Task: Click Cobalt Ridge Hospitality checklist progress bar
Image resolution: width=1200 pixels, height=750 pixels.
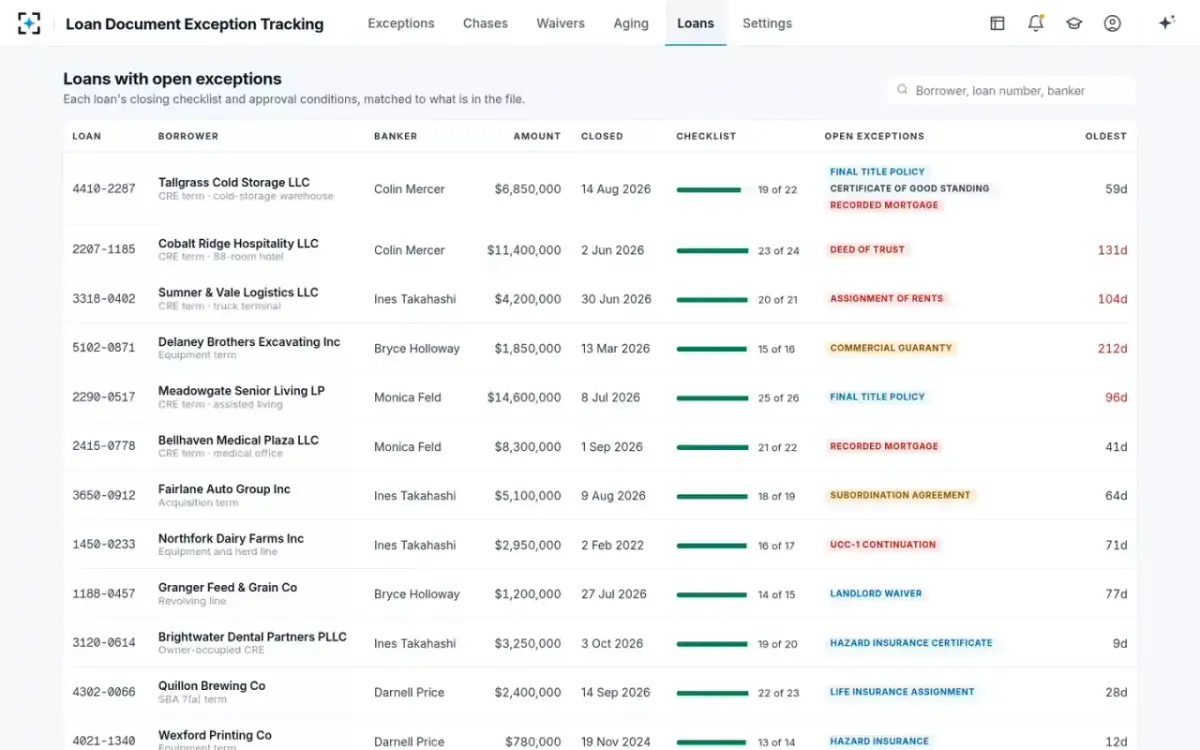Action: point(713,250)
